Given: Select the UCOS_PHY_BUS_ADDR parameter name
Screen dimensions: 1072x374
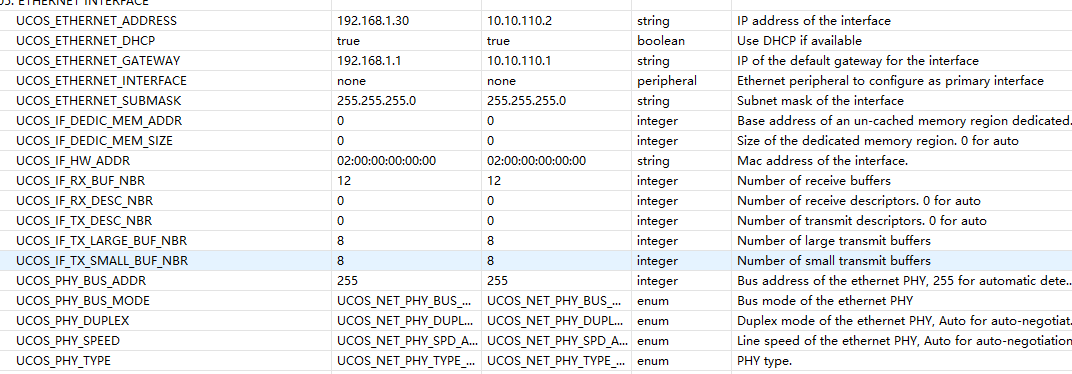Looking at the screenshot, I should 81,281.
